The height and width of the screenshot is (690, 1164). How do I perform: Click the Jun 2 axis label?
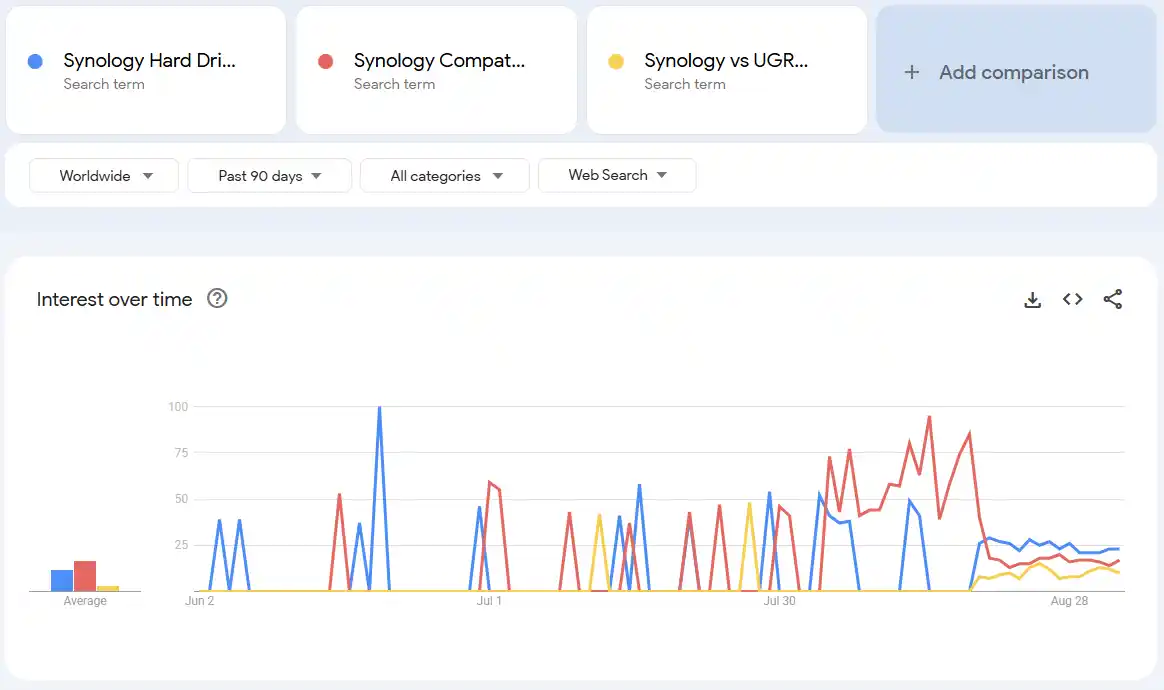tap(200, 601)
